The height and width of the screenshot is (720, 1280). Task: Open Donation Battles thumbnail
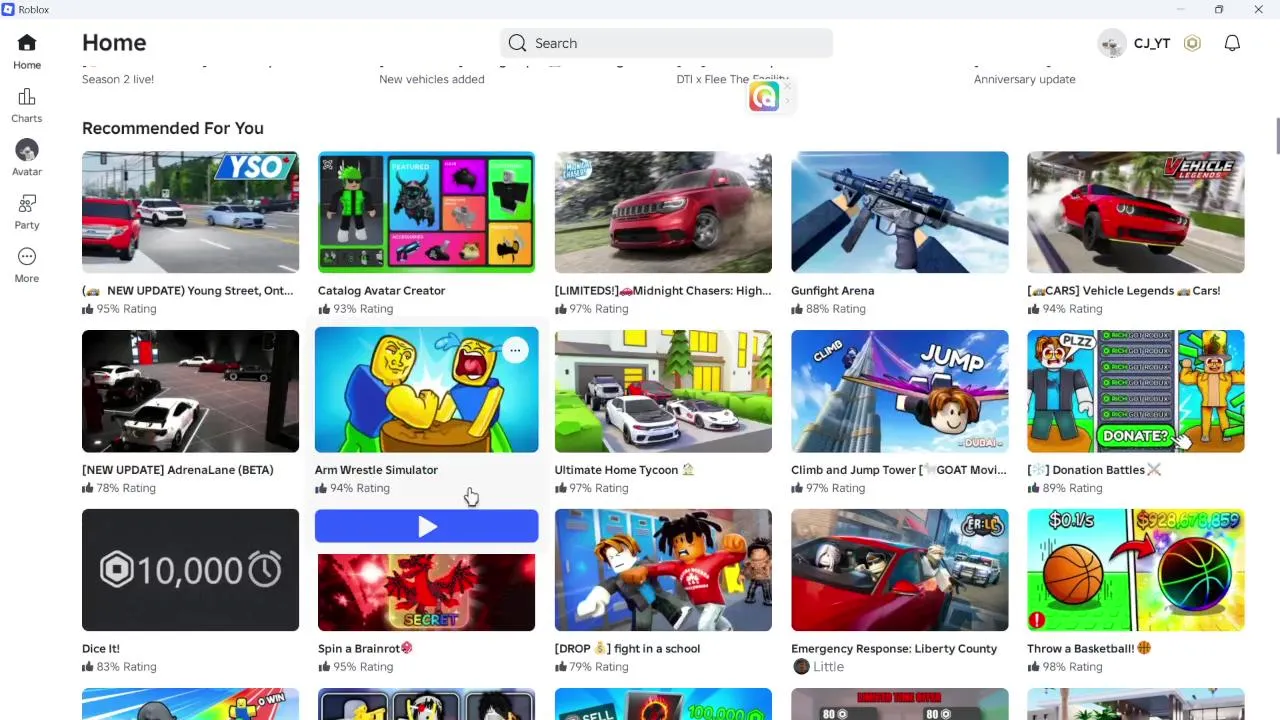[1135, 391]
